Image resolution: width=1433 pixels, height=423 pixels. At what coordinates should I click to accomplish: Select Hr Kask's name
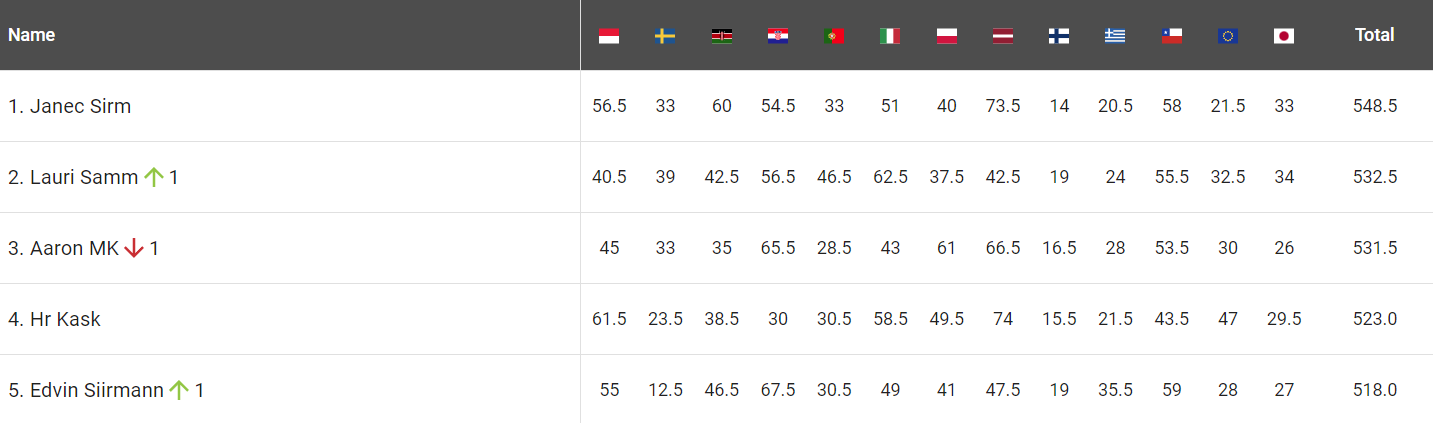[65, 319]
